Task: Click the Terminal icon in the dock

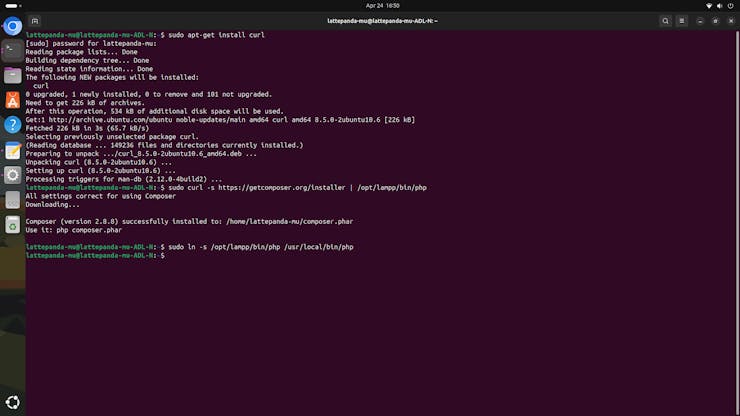Action: [13, 50]
